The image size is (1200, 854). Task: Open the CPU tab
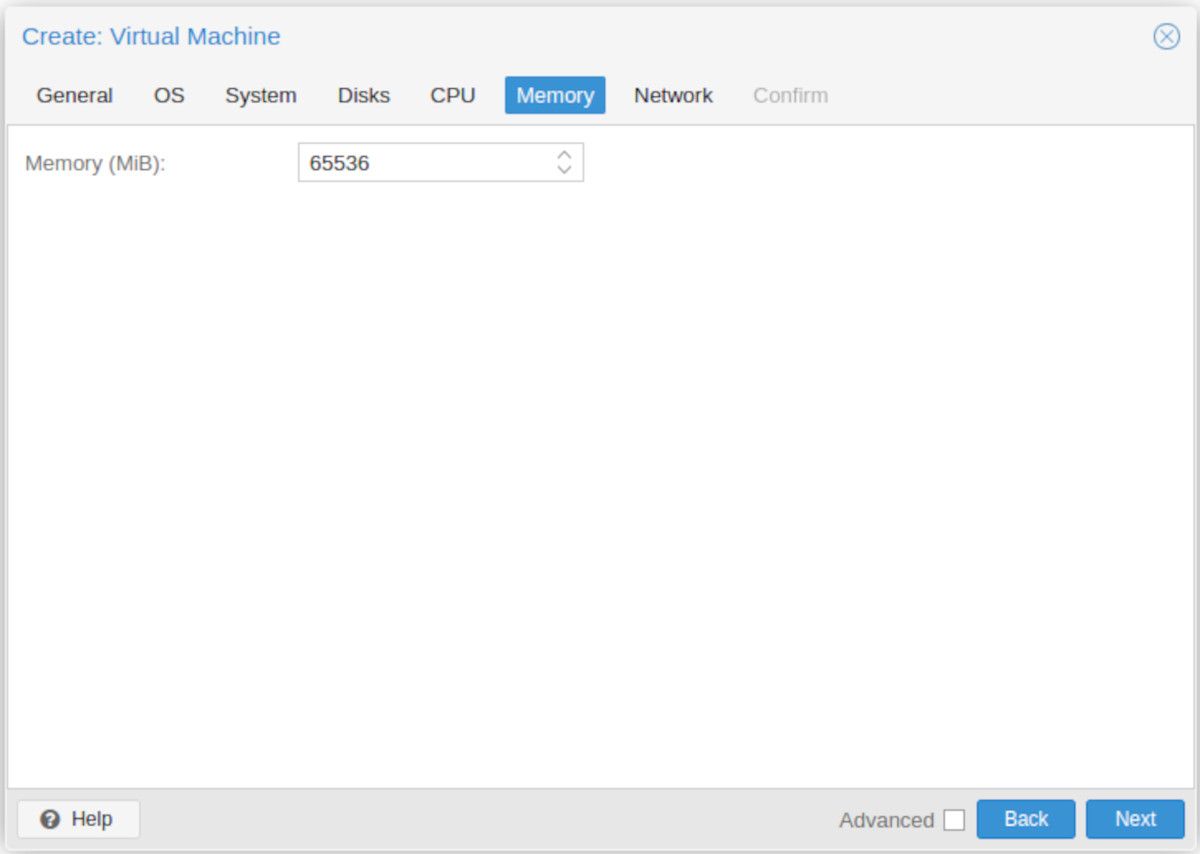(x=453, y=95)
